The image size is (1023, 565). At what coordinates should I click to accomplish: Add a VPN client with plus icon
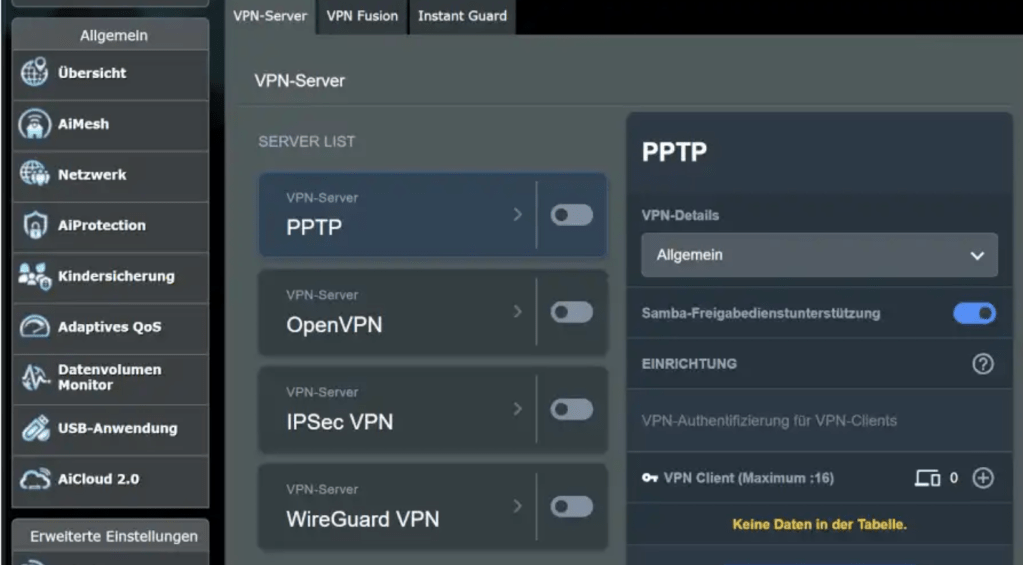983,478
